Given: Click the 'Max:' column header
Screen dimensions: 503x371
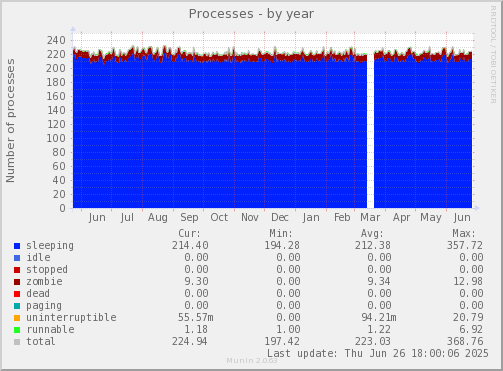Looking at the screenshot, I should [x=464, y=233].
